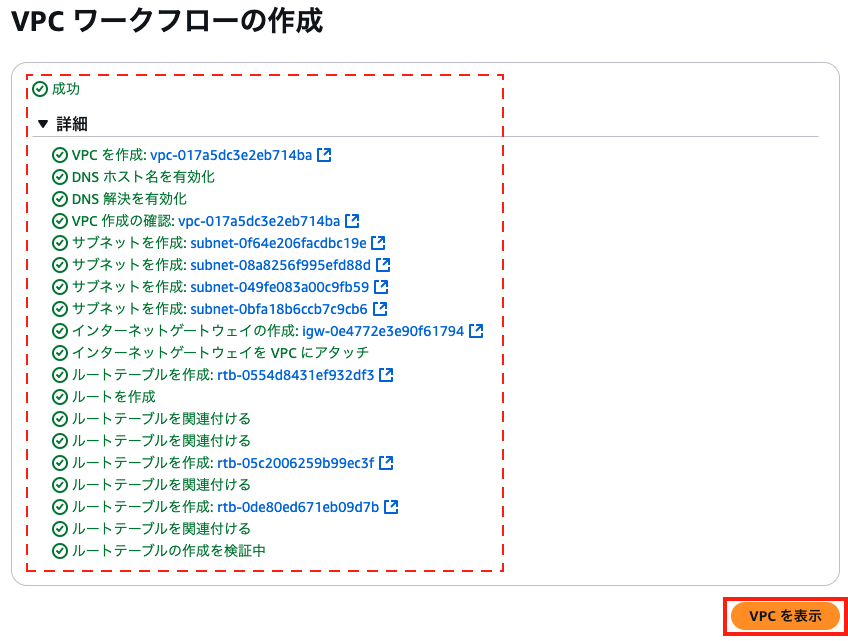Open external icon next to rtb-0554d8431ef932df3
Image resolution: width=848 pixels, height=641 pixels.
coord(386,375)
